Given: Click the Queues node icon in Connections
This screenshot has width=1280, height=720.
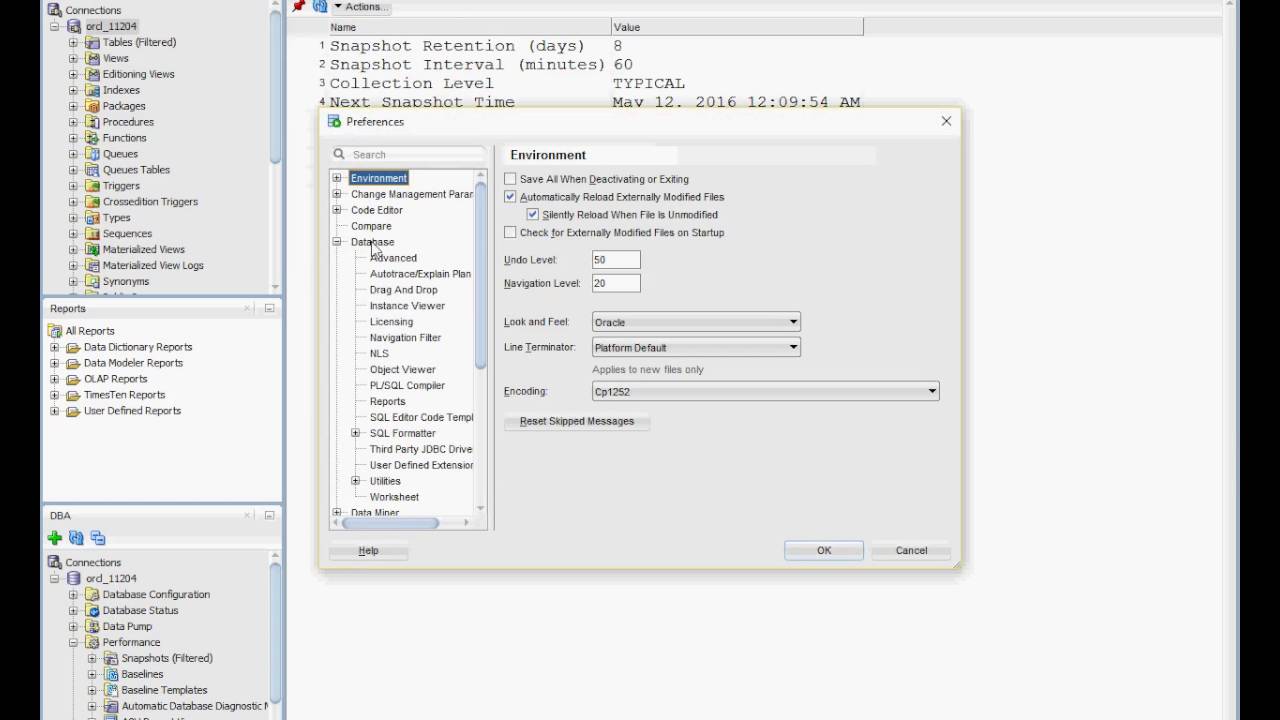Looking at the screenshot, I should (92, 154).
